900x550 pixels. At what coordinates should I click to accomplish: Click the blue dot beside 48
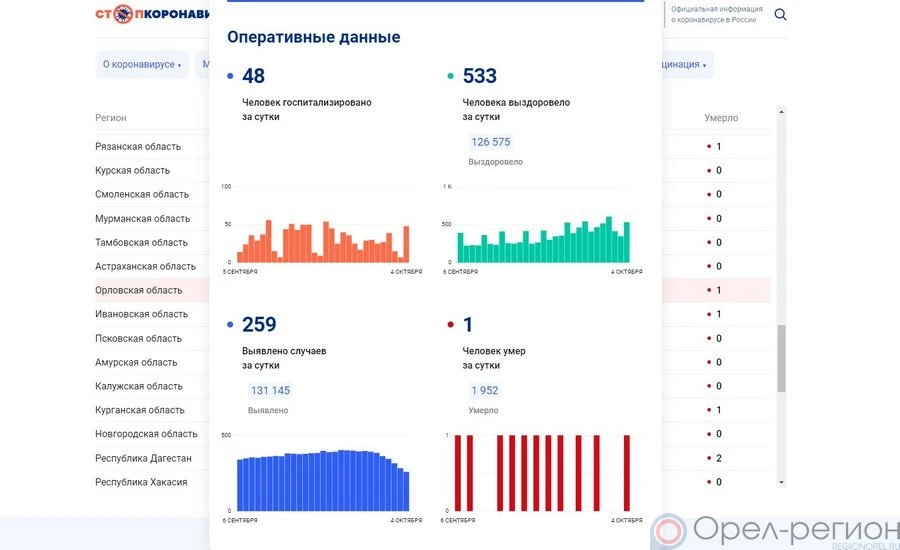pyautogui.click(x=231, y=76)
